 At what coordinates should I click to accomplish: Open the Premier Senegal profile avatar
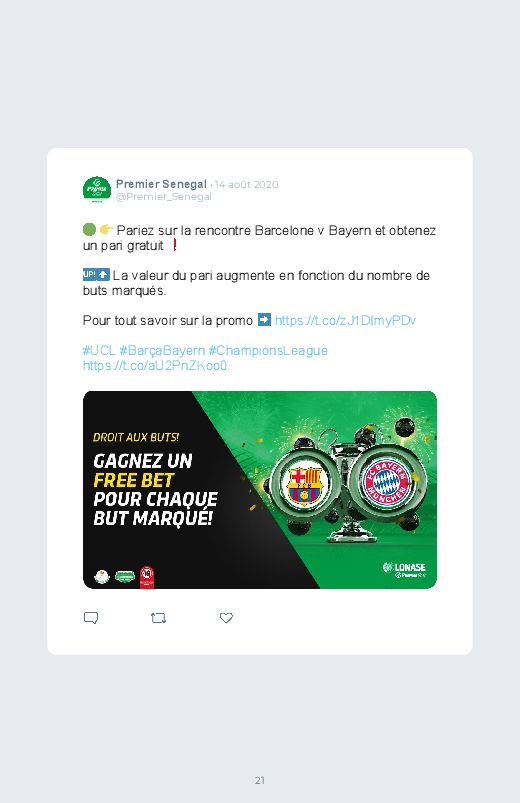pos(97,189)
